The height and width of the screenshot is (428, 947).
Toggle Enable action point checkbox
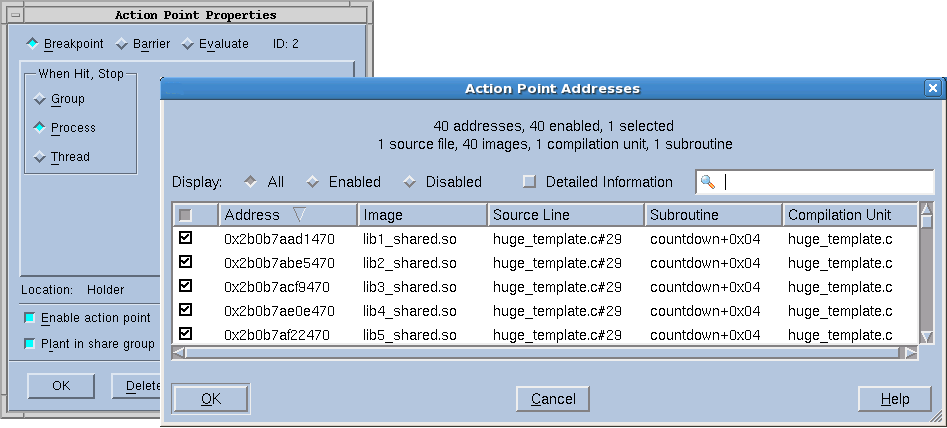pyautogui.click(x=29, y=318)
